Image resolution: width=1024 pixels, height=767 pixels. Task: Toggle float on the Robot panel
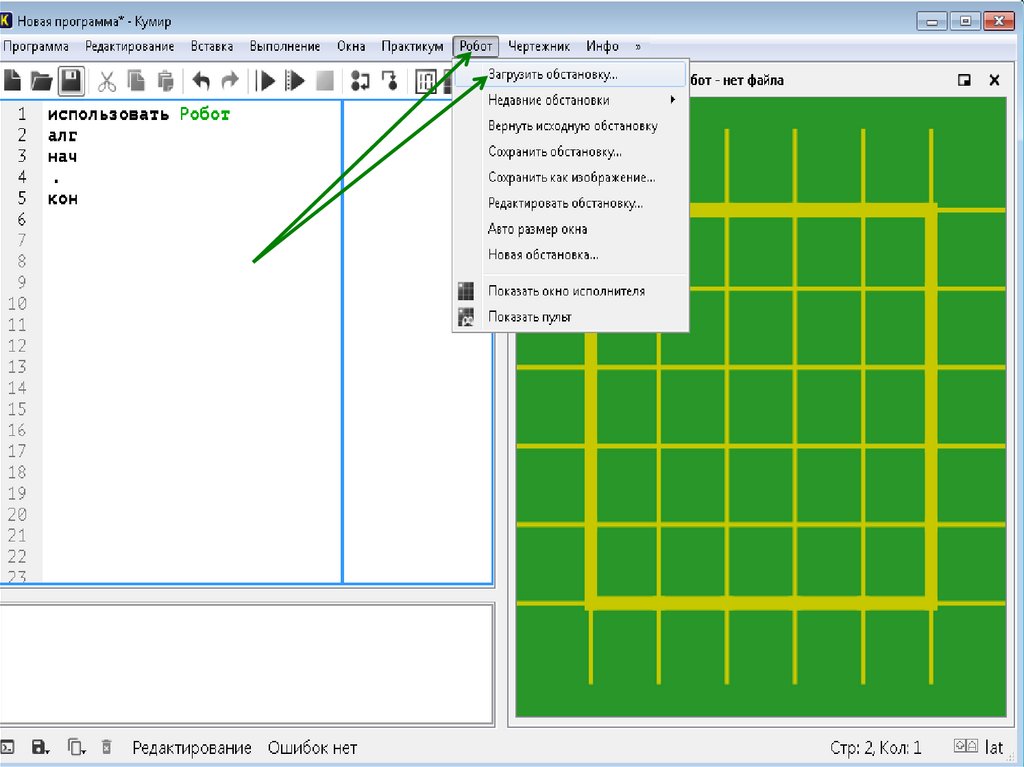964,81
